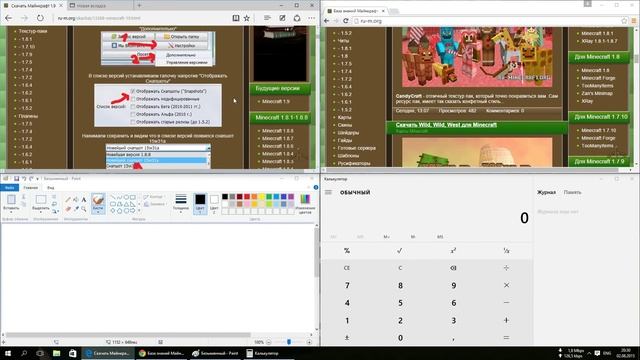This screenshot has width=640, height=360.
Task: Reload the page in Chrome
Action: tap(346, 21)
